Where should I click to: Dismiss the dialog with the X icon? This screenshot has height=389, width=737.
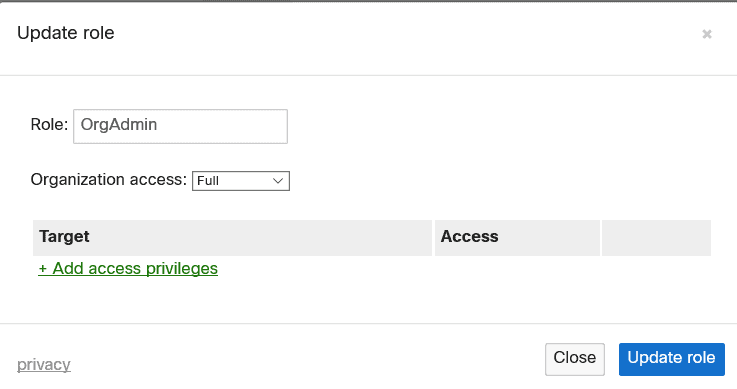pos(706,34)
